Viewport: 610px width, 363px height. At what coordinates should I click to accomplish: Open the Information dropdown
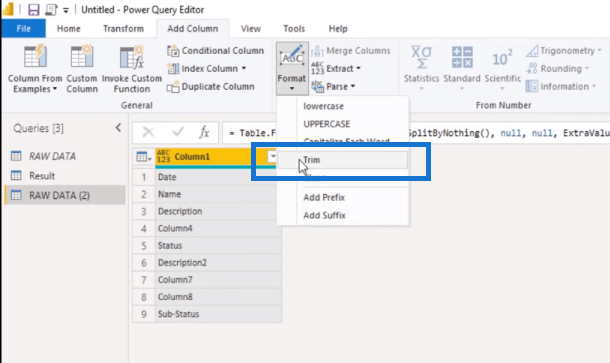(x=561, y=86)
